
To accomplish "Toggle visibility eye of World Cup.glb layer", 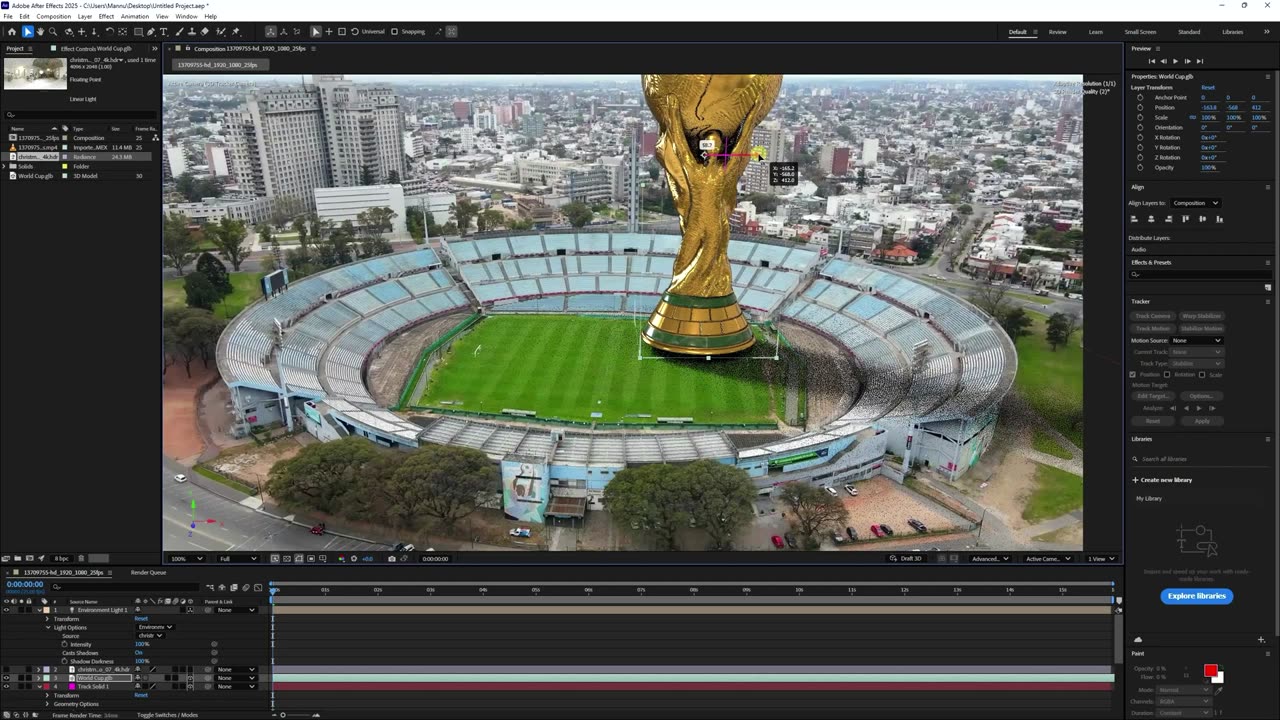I will coord(6,678).
